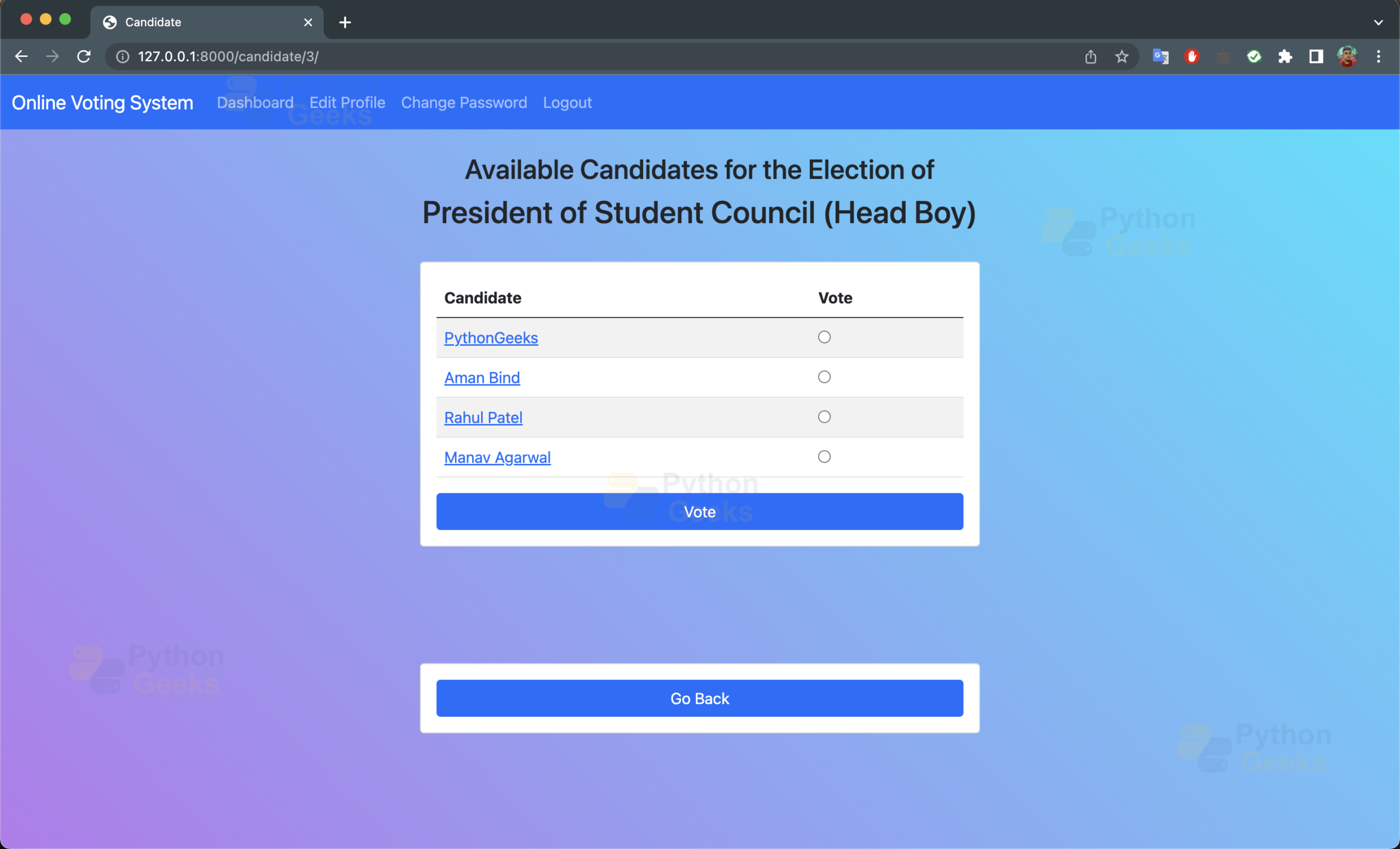Click the Vote submission button
Screen dimensions: 1400x849
point(699,510)
